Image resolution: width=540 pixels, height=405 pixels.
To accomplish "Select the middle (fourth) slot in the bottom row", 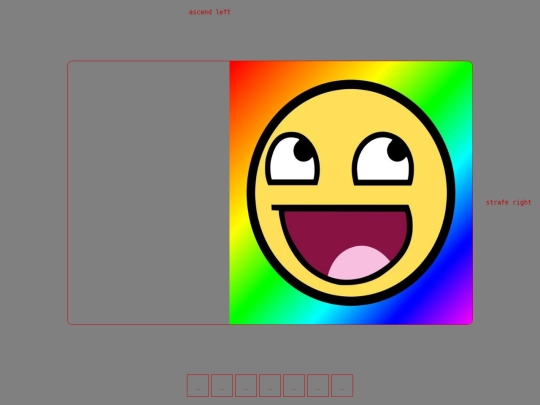I will pyautogui.click(x=270, y=385).
